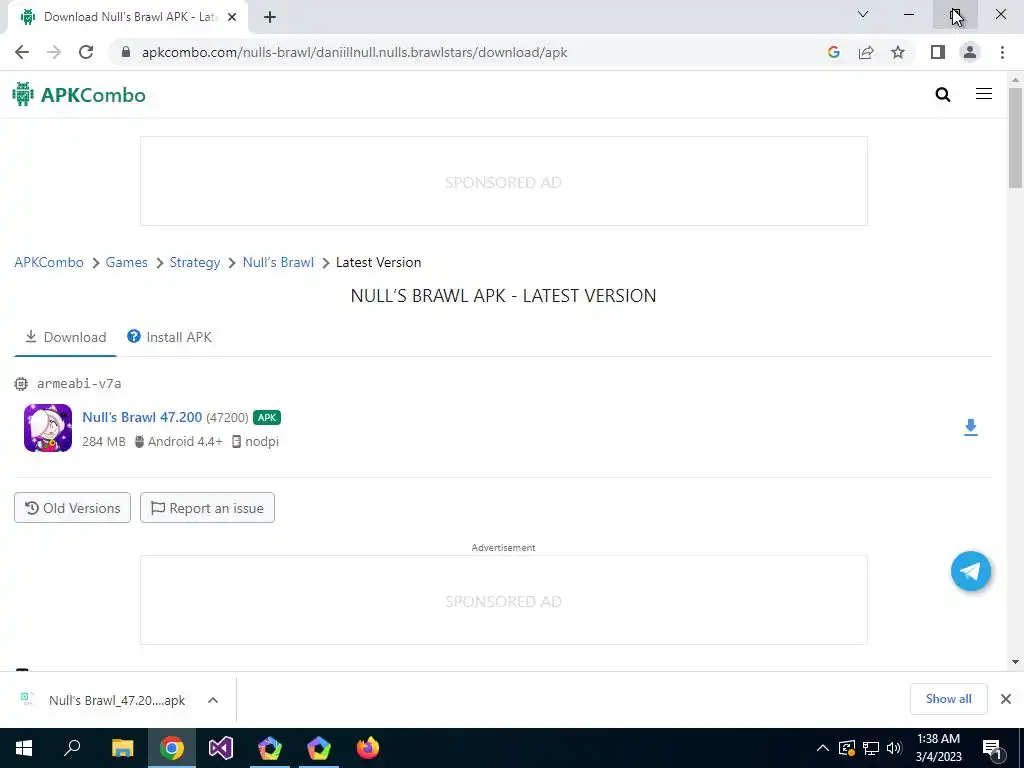Click the network tray icon
This screenshot has height=768, width=1024.
(x=871, y=748)
